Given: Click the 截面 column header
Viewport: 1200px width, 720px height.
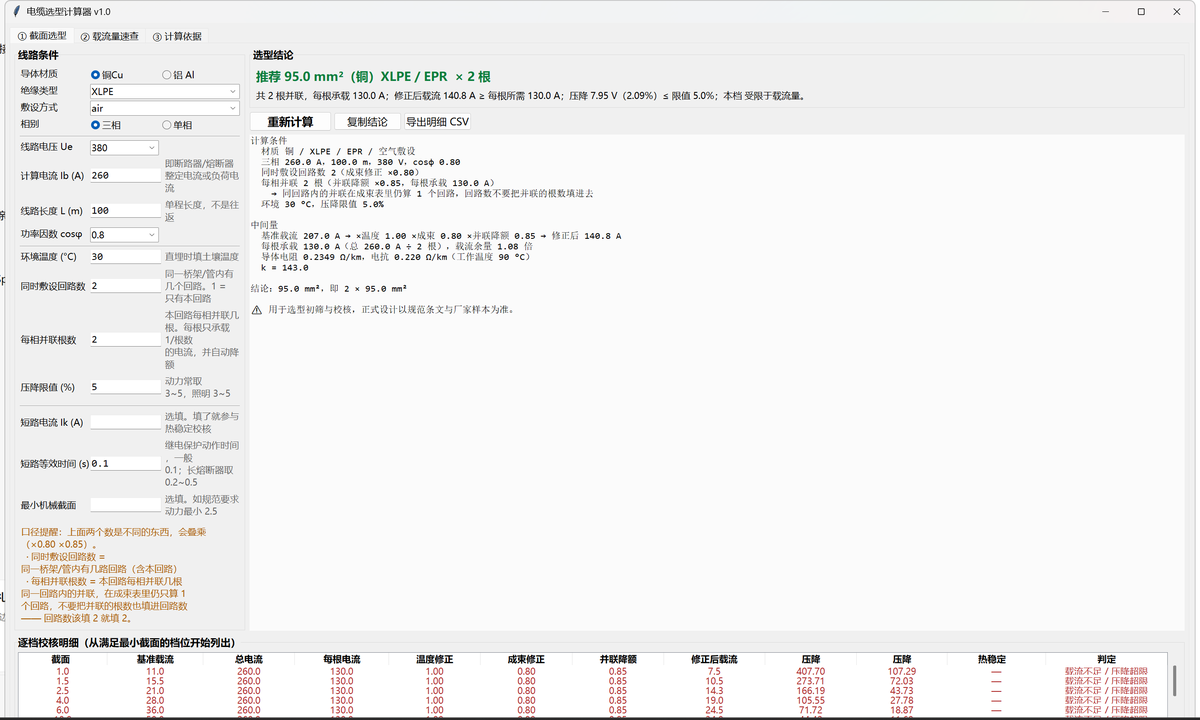Looking at the screenshot, I should 60,659.
